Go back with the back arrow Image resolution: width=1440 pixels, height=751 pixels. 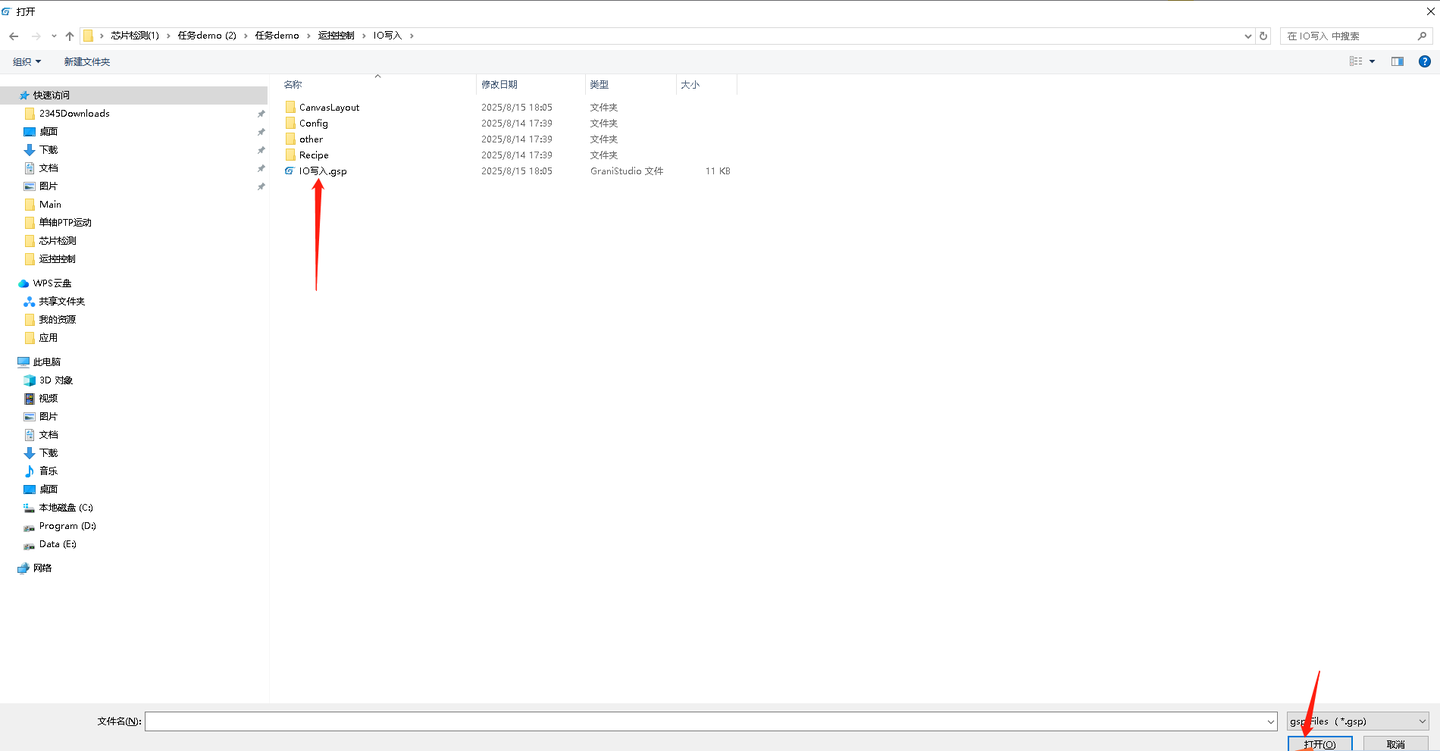coord(14,36)
